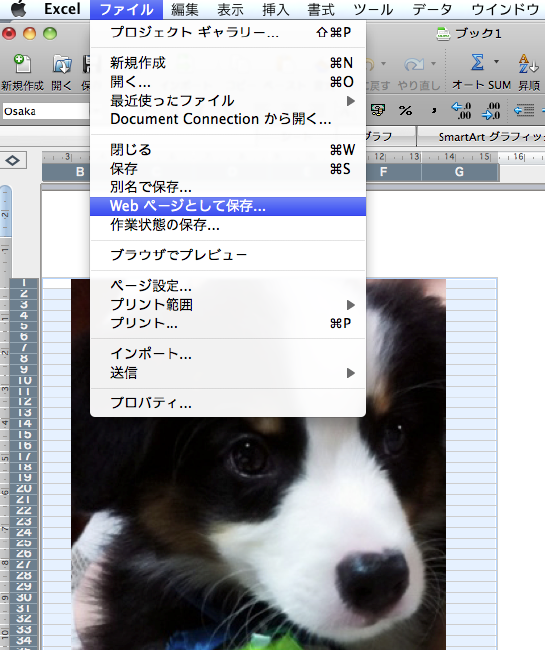This screenshot has width=545, height=650.
Task: Open プロパティ... from the menu
Action: [228, 403]
